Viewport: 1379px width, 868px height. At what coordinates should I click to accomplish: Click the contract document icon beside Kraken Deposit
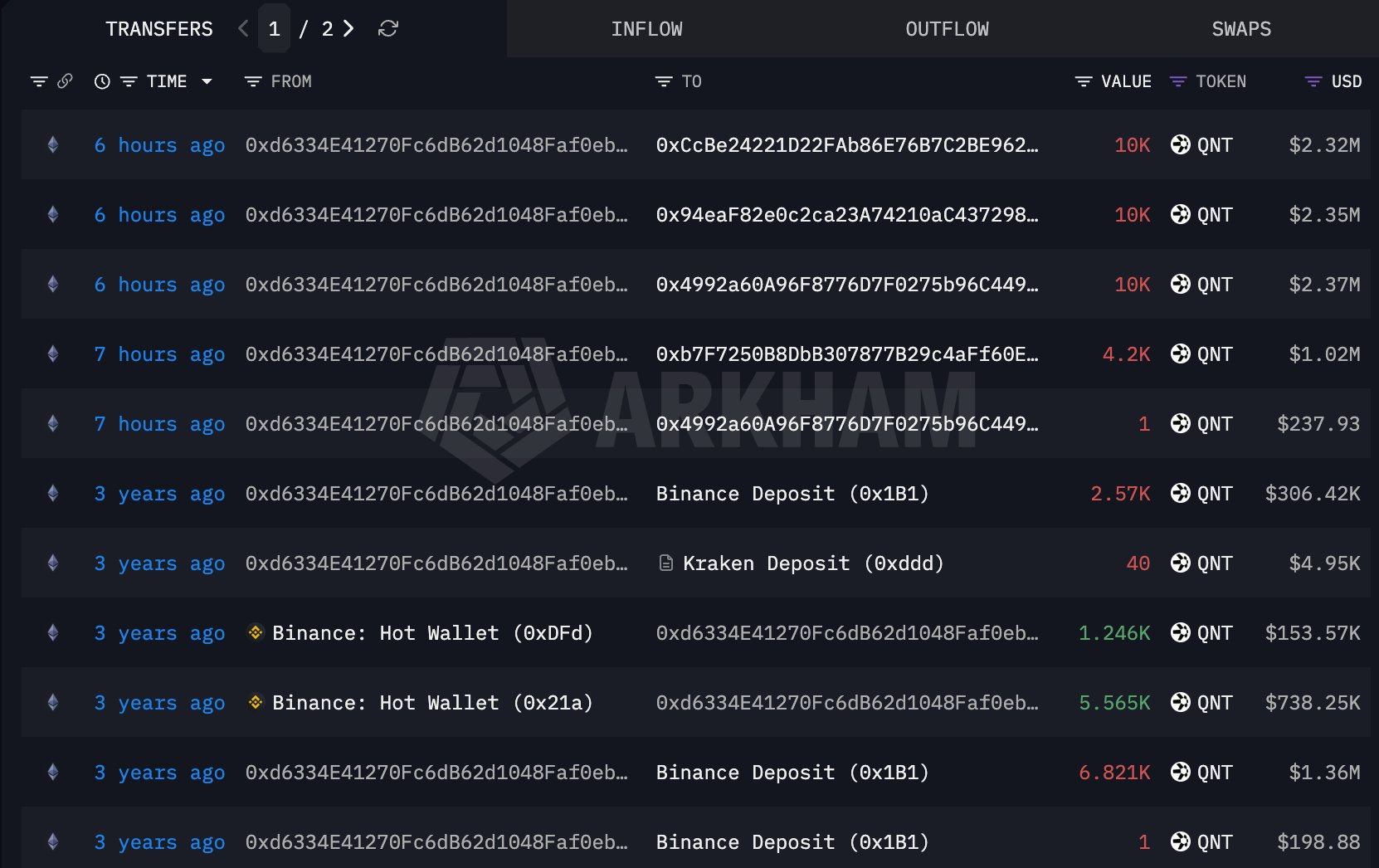point(665,563)
